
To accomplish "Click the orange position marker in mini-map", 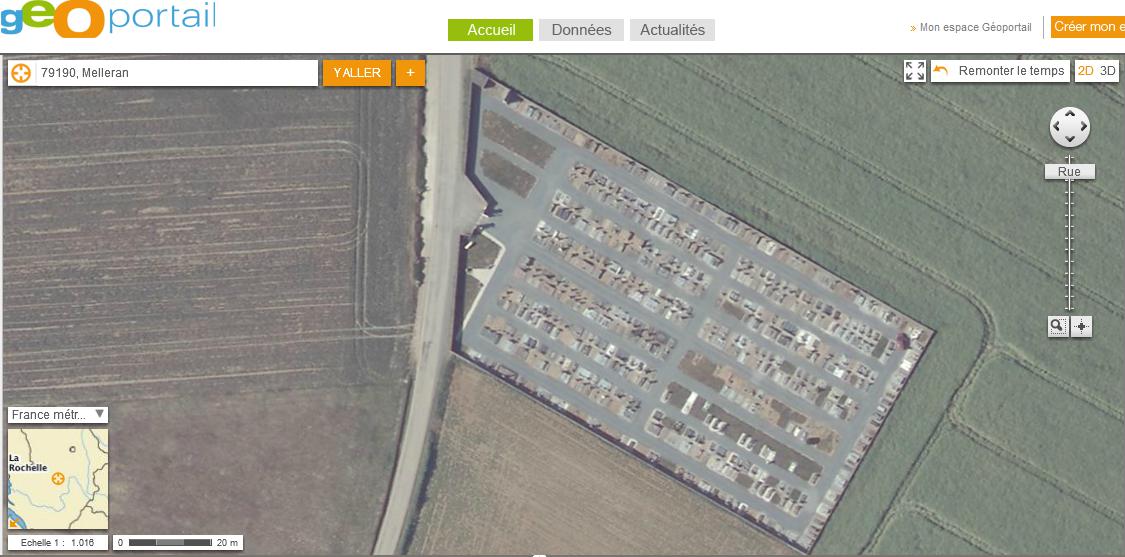I will coord(58,479).
